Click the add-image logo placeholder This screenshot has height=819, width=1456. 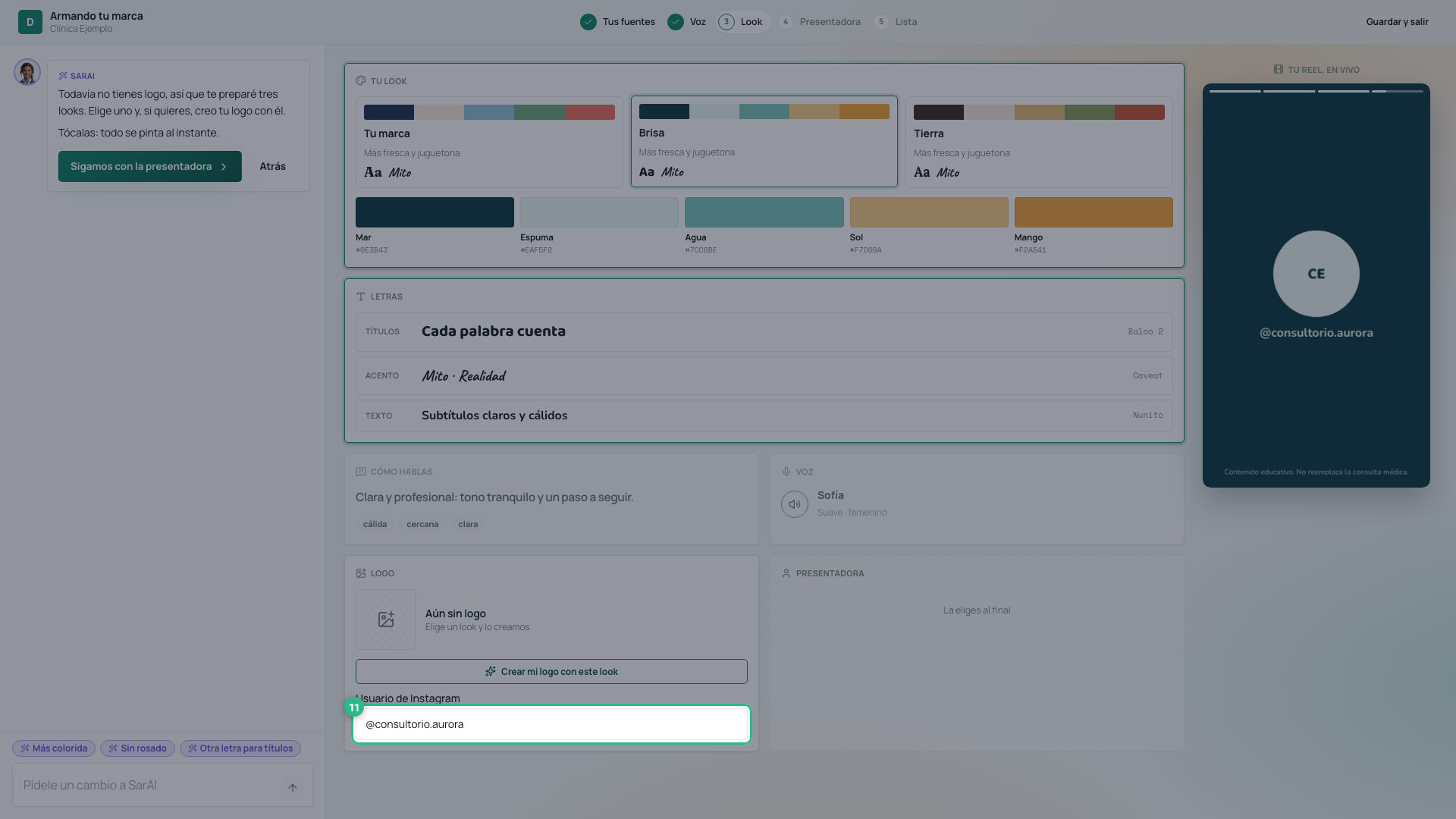point(386,620)
